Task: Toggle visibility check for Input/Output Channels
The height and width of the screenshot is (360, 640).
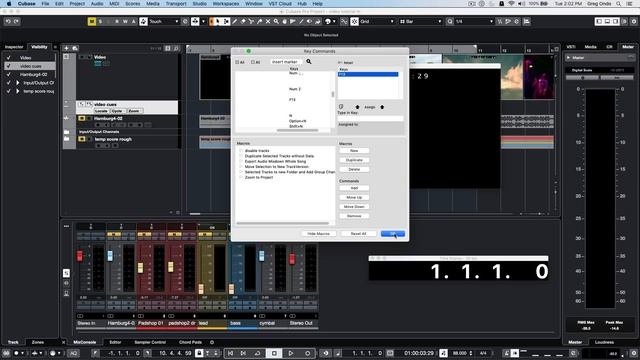Action: (8, 83)
